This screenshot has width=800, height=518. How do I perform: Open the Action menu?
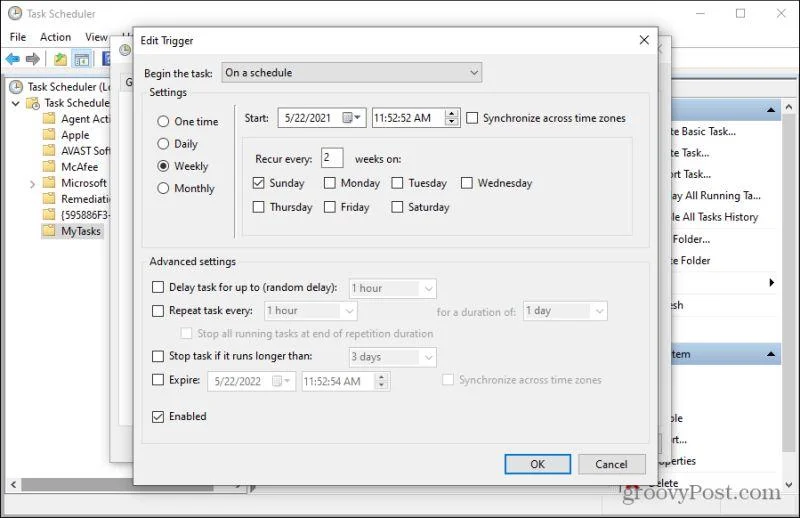56,37
